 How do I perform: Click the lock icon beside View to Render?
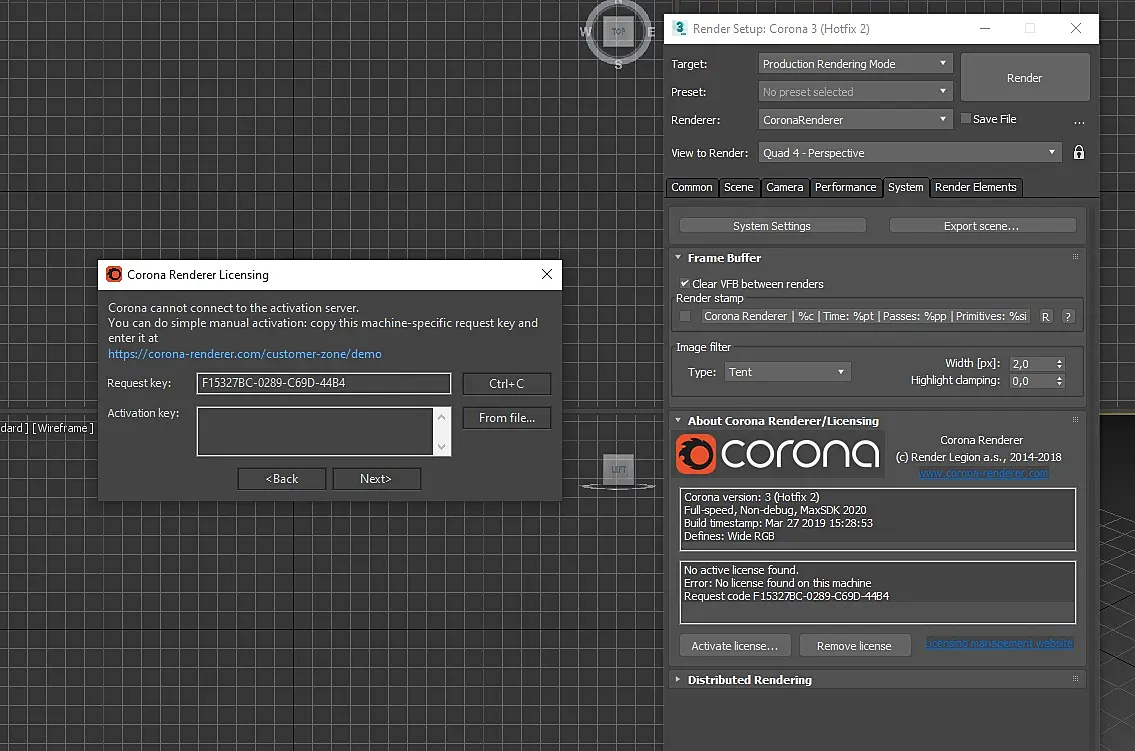[x=1079, y=153]
